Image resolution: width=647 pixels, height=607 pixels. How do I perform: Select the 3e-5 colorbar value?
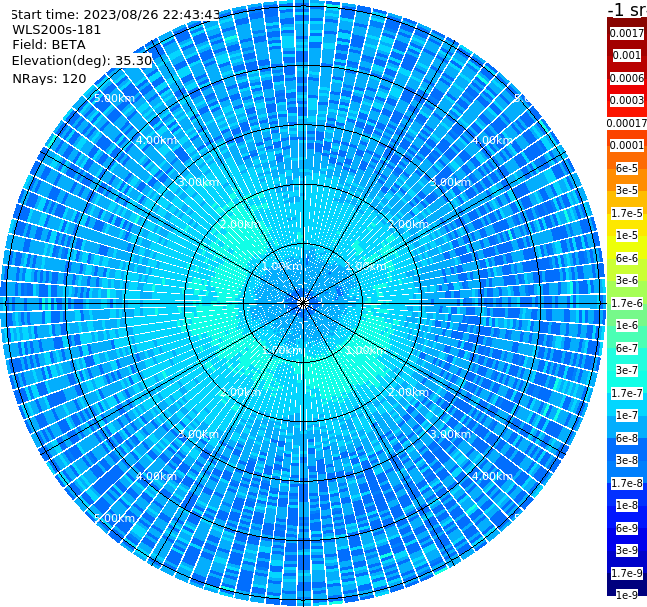coord(627,190)
